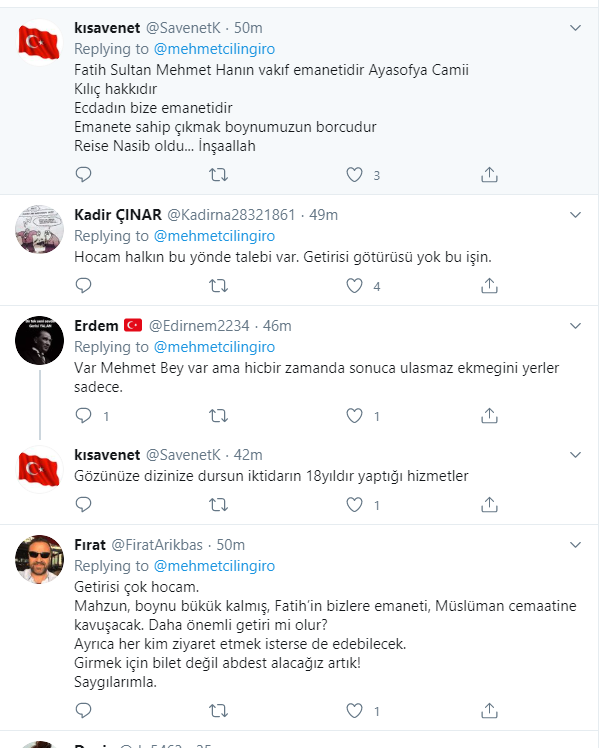This screenshot has height=748, width=609.
Task: Open the 46m timestamp on Erdem's tweet
Action: pos(278,326)
